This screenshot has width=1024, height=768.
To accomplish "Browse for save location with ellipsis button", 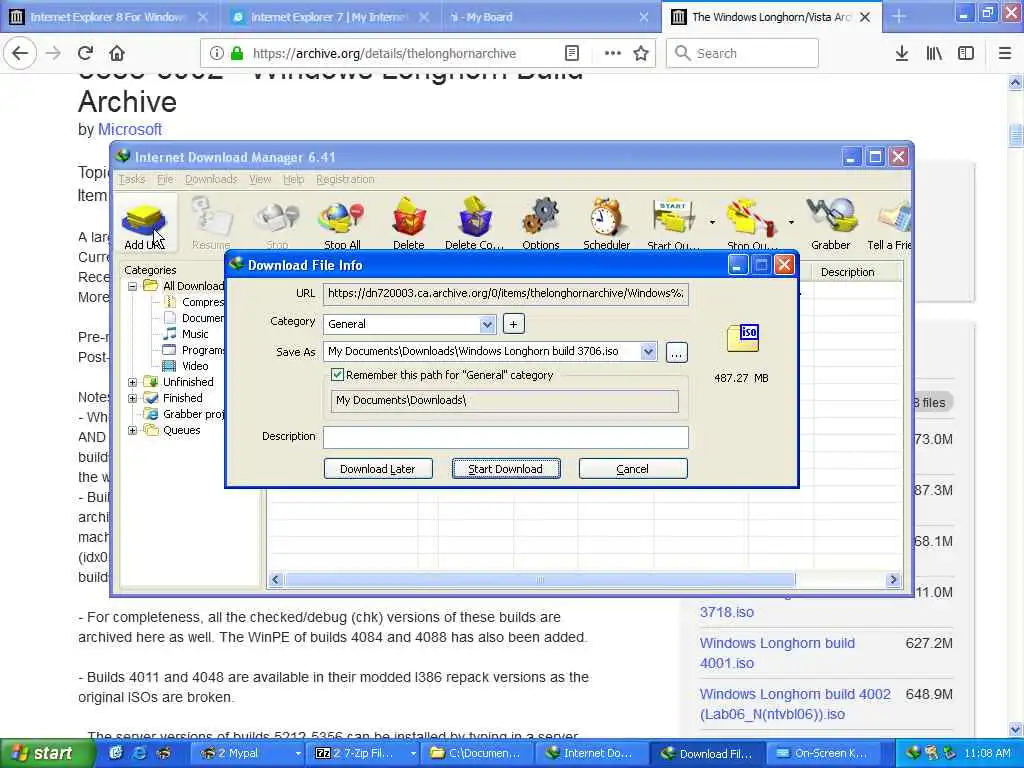I will pos(677,353).
